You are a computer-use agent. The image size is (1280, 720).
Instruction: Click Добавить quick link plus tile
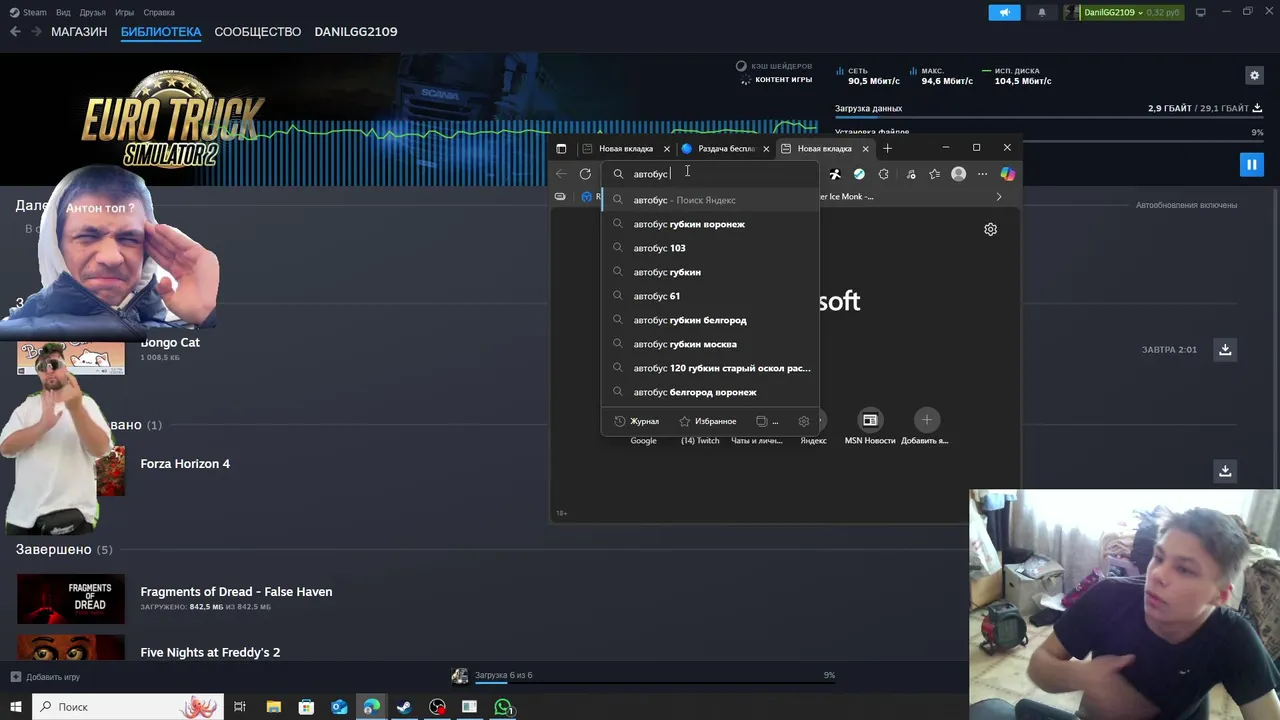(x=926, y=427)
